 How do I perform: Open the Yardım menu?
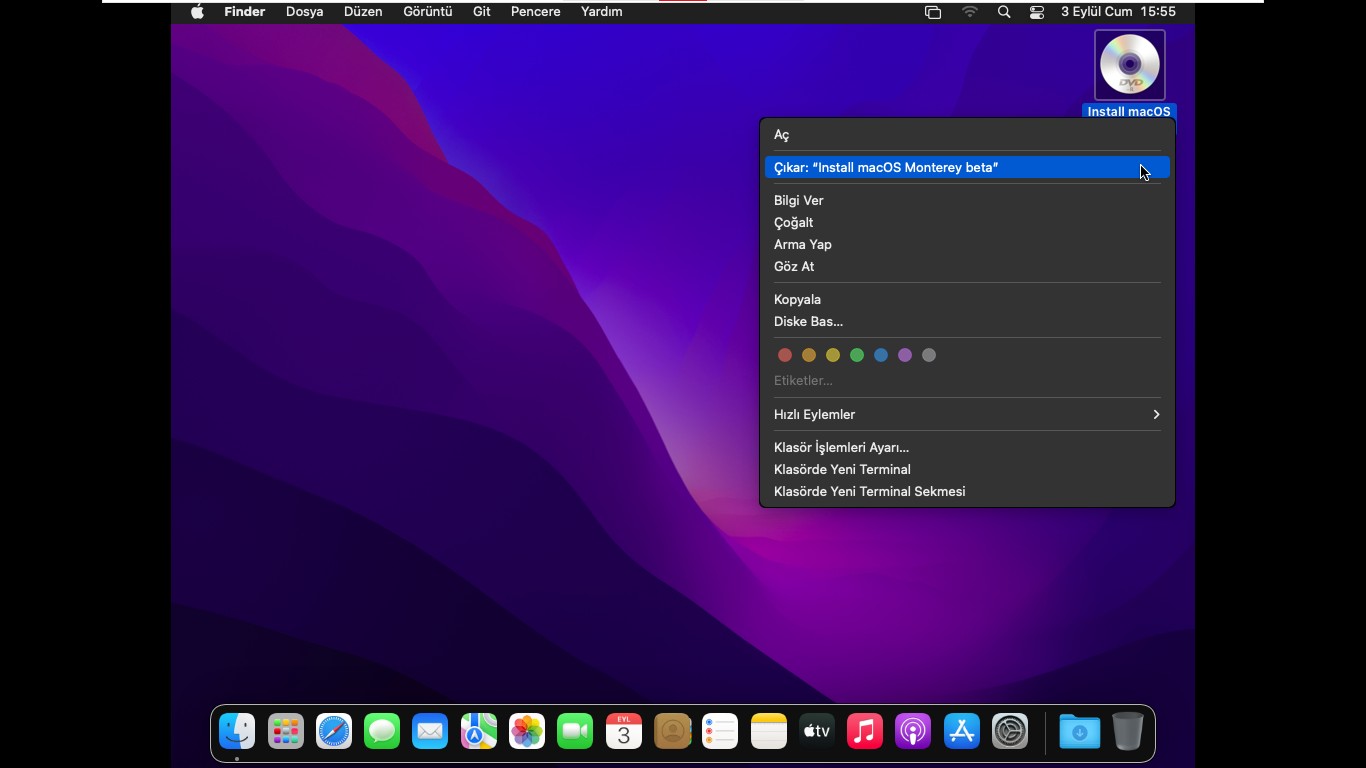[x=602, y=12]
